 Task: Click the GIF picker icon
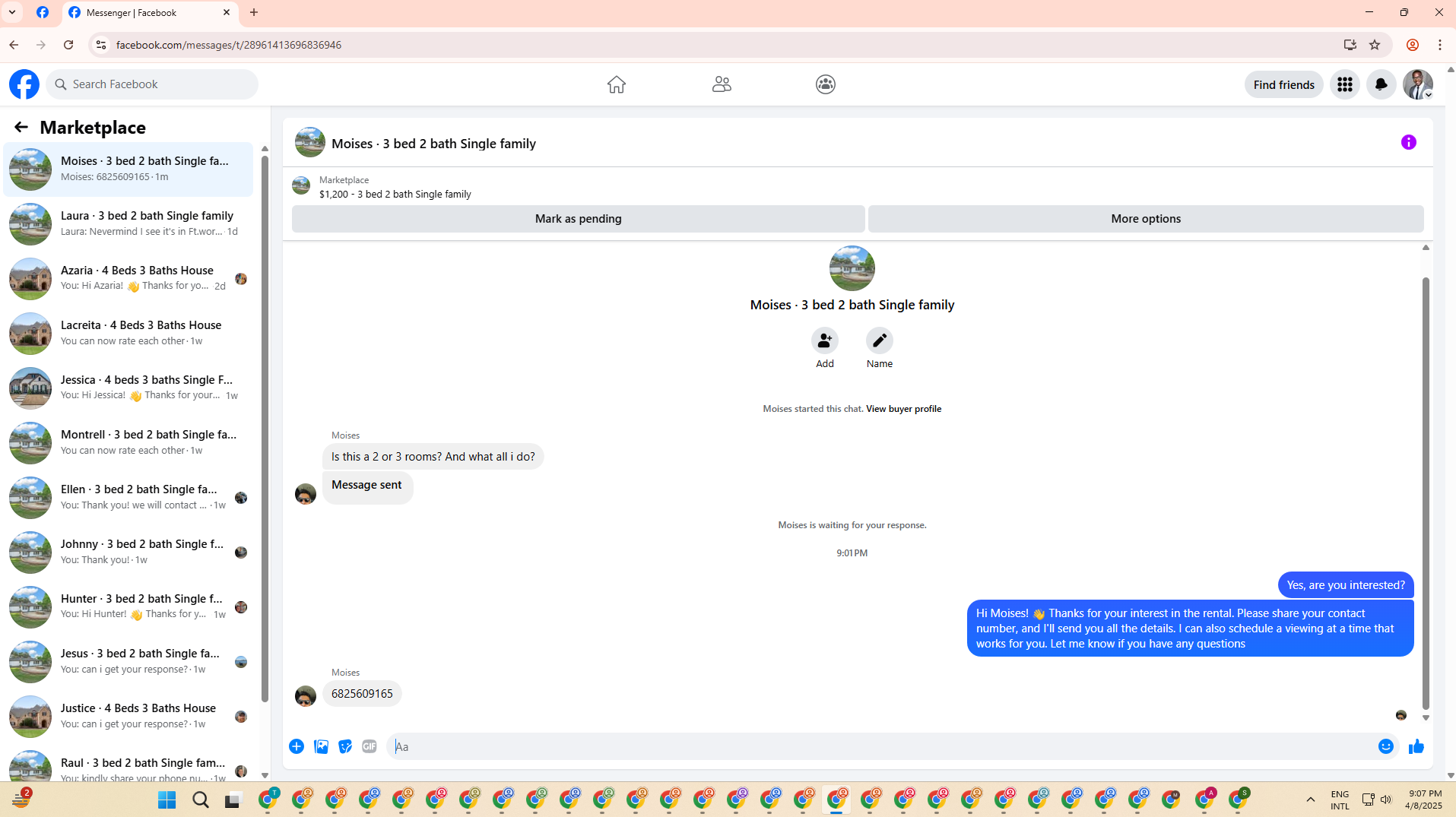pos(370,746)
